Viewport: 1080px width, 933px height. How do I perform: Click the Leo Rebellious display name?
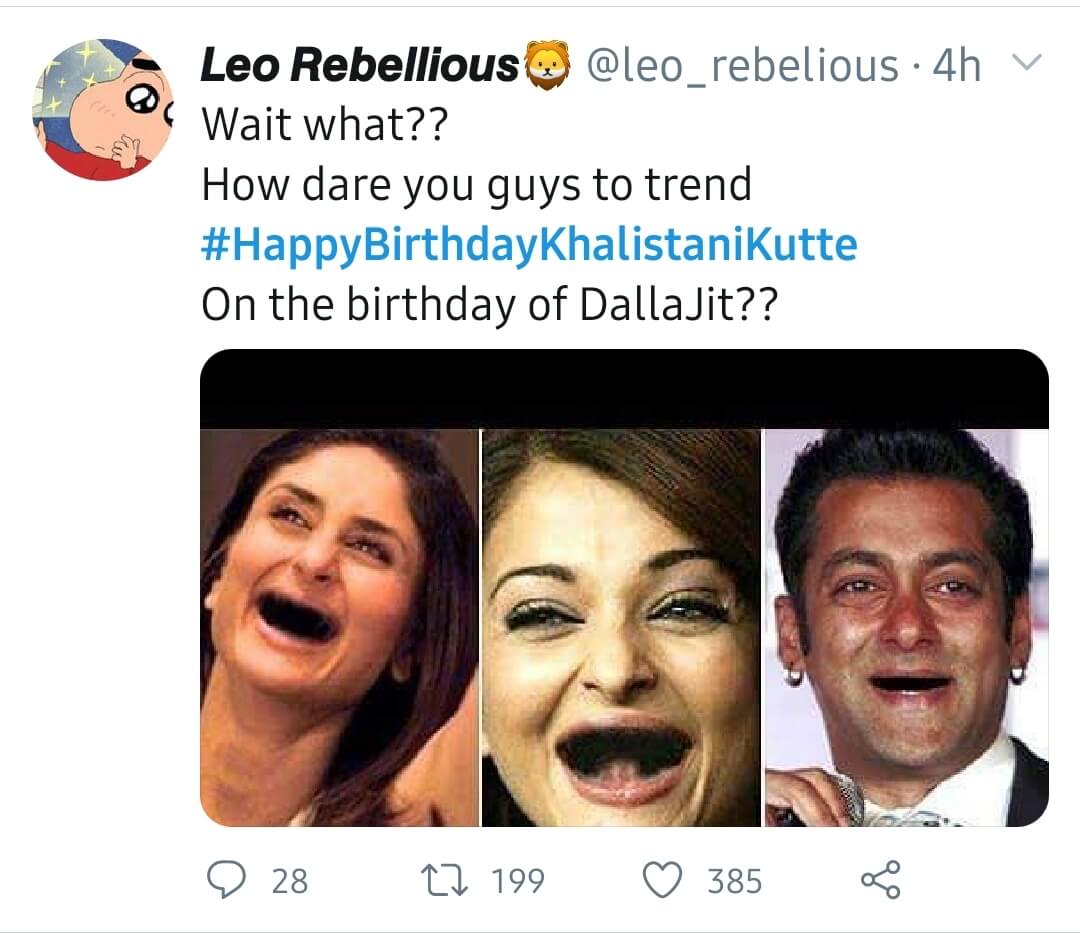[360, 66]
